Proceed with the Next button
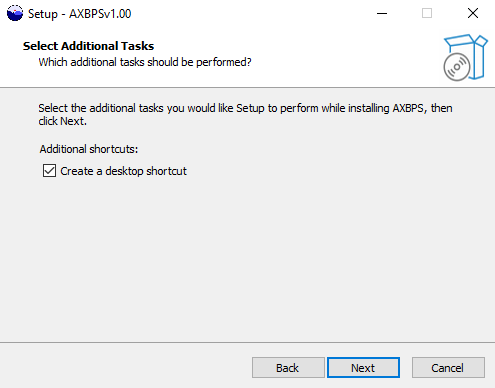This screenshot has width=495, height=388. (x=363, y=368)
